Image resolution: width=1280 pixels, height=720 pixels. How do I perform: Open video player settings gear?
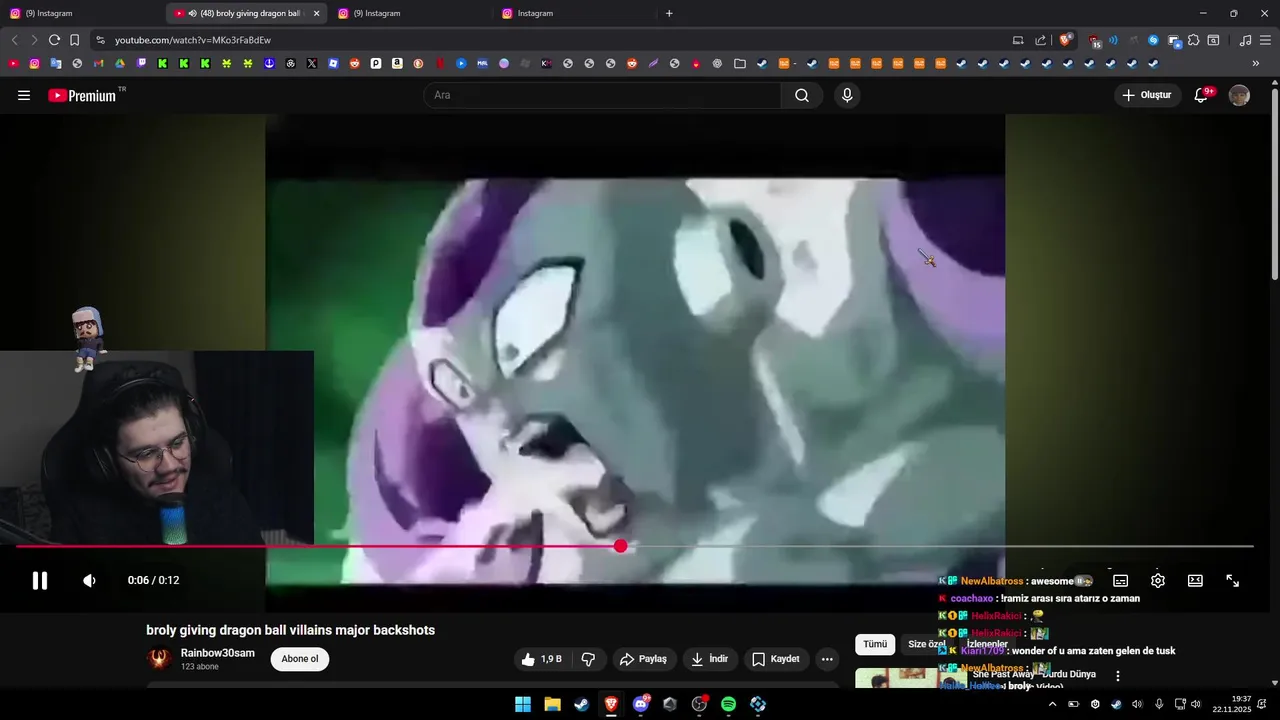[x=1158, y=580]
